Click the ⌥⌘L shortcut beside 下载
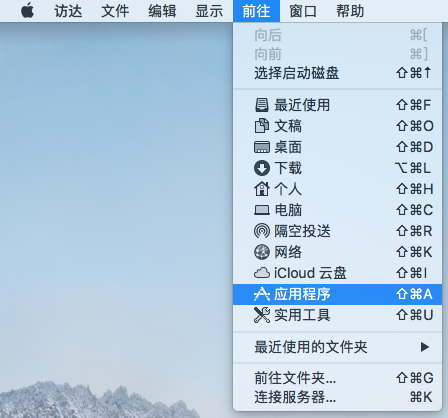 click(x=413, y=168)
